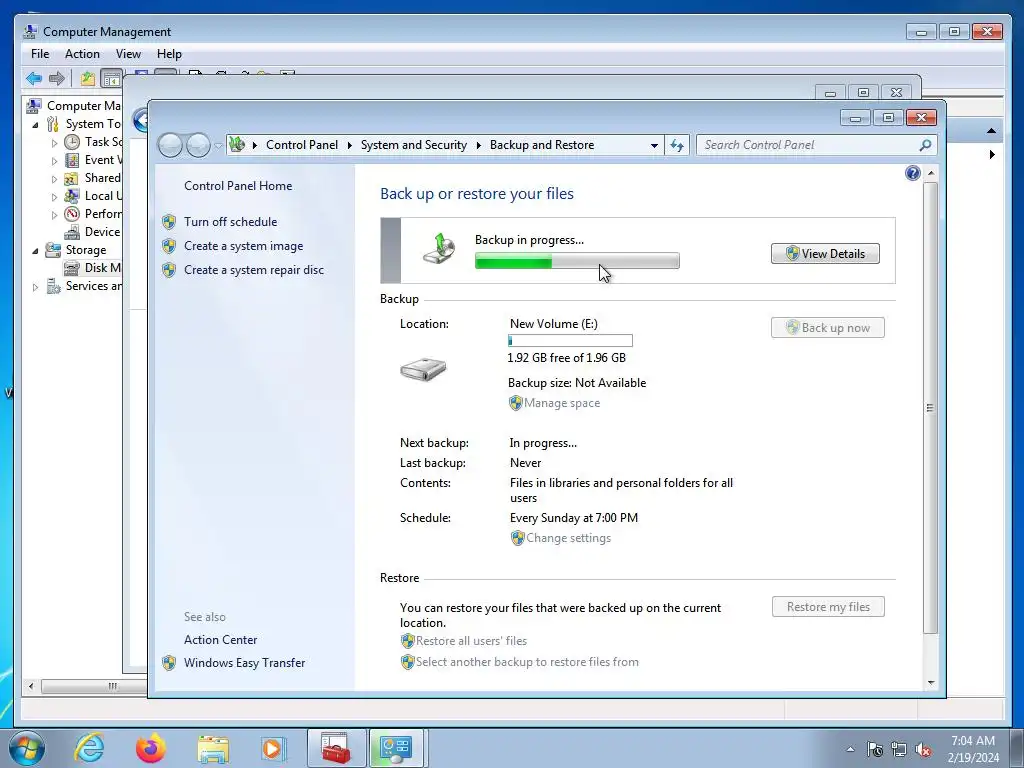
Task: Select the Device Manager icon in tree
Action: pos(72,232)
